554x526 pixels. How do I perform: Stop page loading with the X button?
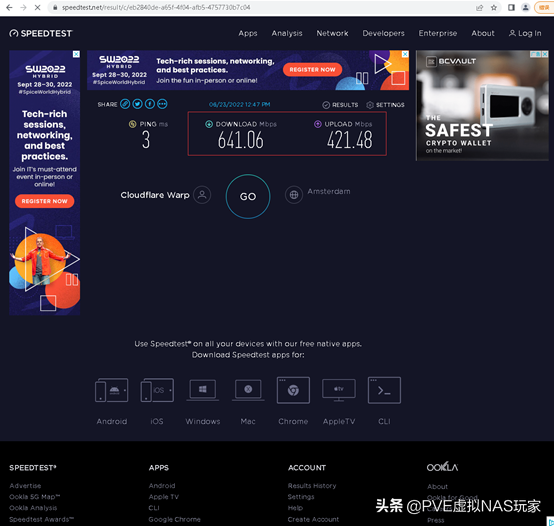pos(37,7)
